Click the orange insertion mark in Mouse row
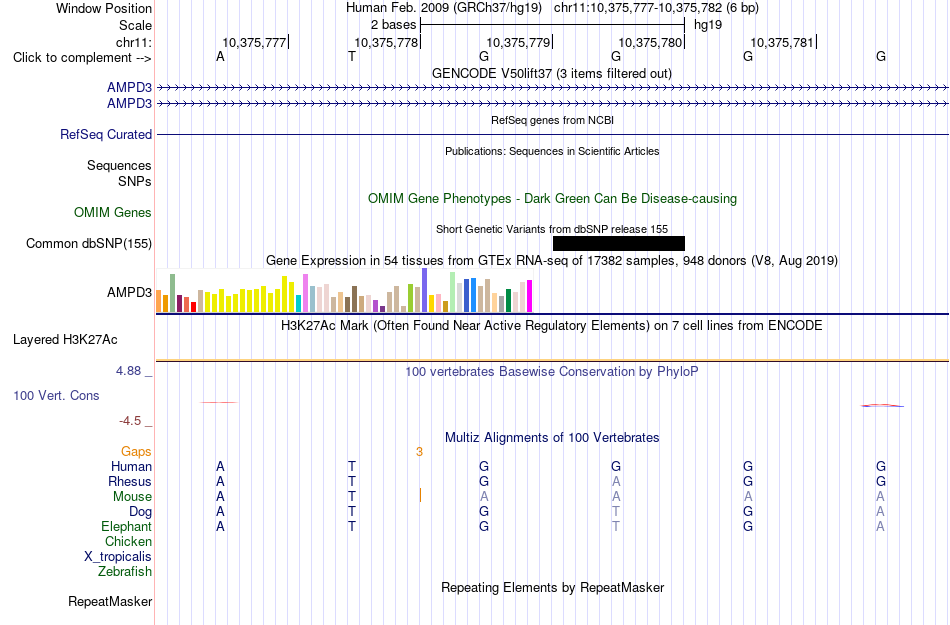This screenshot has height=625, width=950. (x=420, y=495)
